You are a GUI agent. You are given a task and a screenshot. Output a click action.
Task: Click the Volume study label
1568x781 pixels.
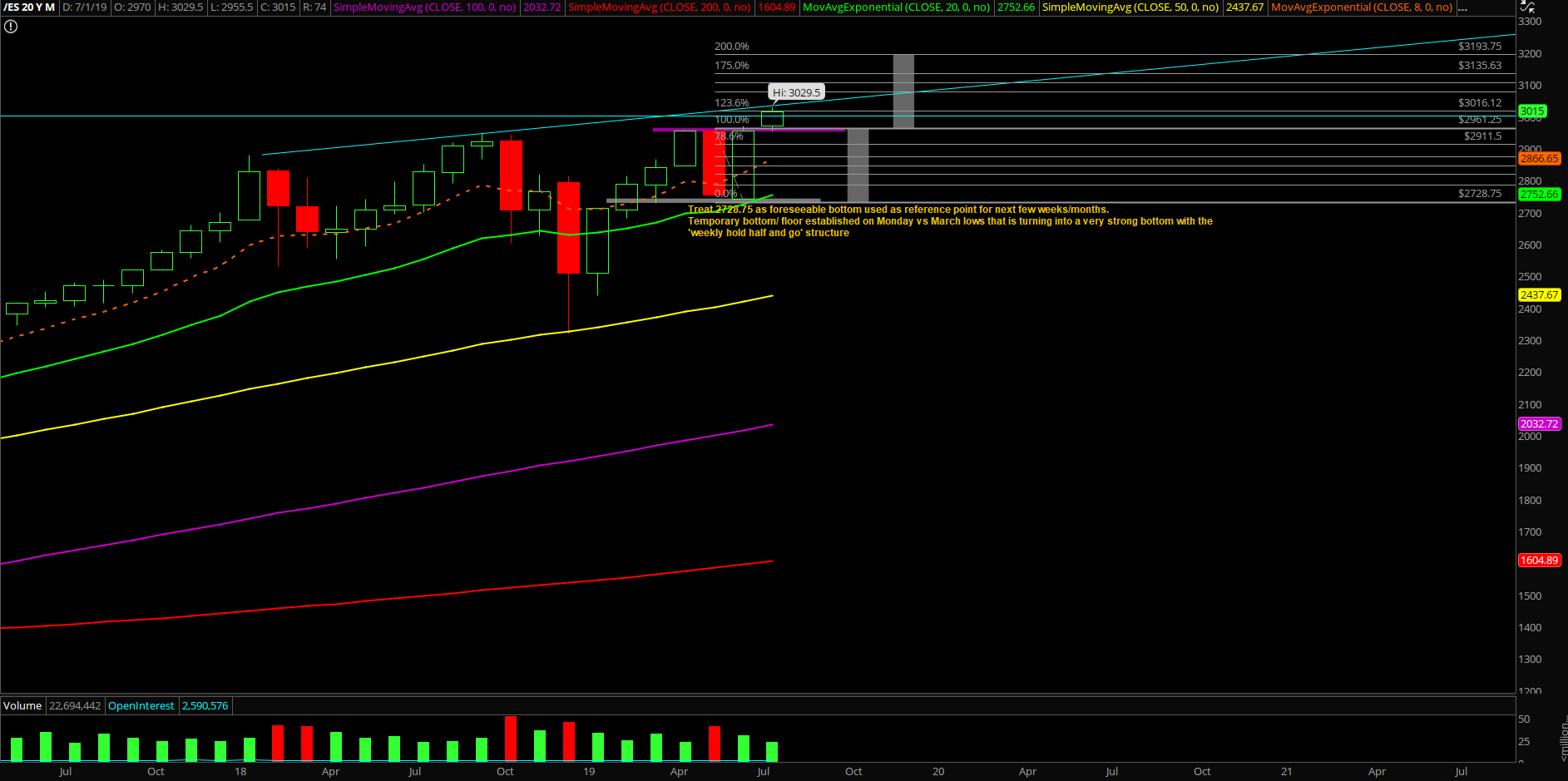(x=22, y=706)
